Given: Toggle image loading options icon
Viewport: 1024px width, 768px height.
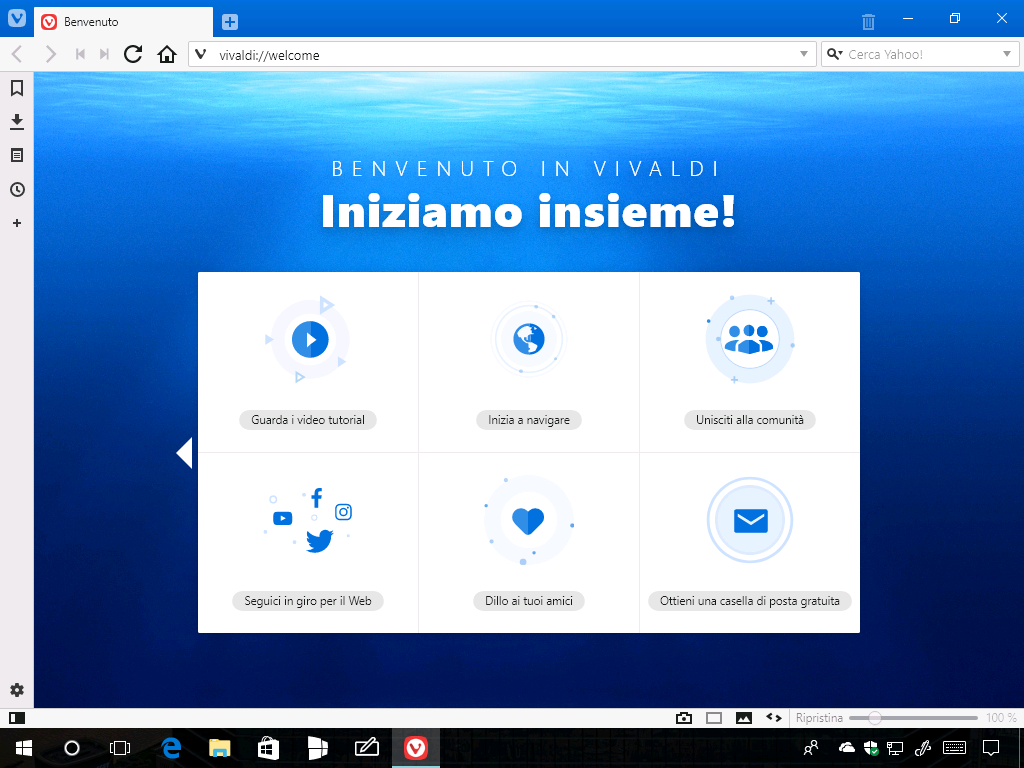Looking at the screenshot, I should (x=744, y=718).
